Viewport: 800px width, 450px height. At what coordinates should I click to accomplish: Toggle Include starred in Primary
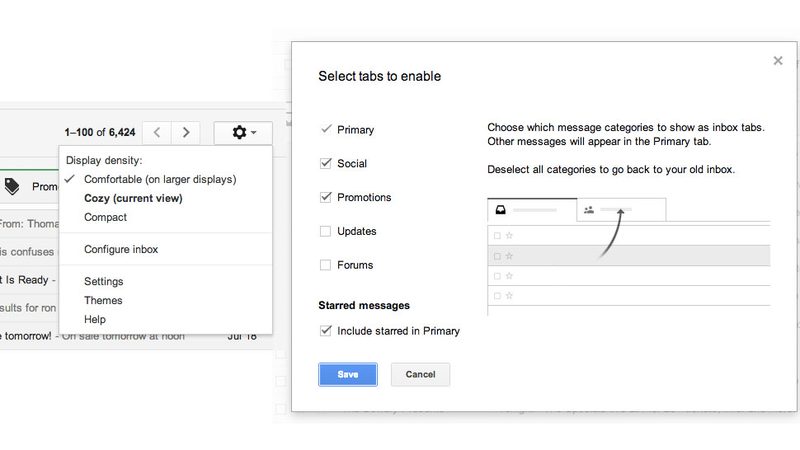(326, 331)
